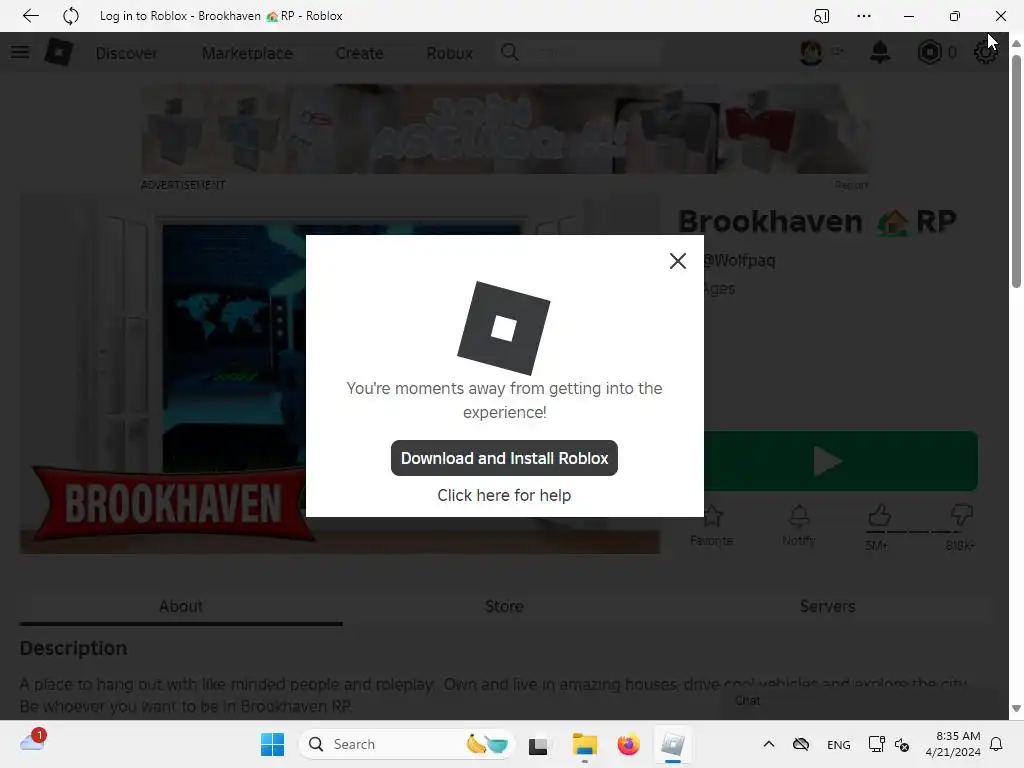Open the network display tray icon

pos(876,744)
